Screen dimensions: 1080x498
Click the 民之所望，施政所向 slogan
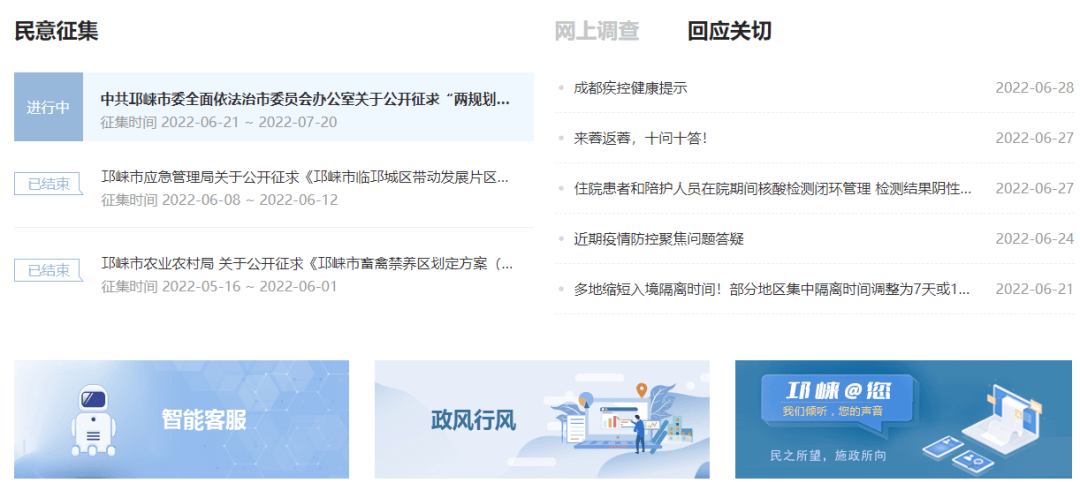828,455
